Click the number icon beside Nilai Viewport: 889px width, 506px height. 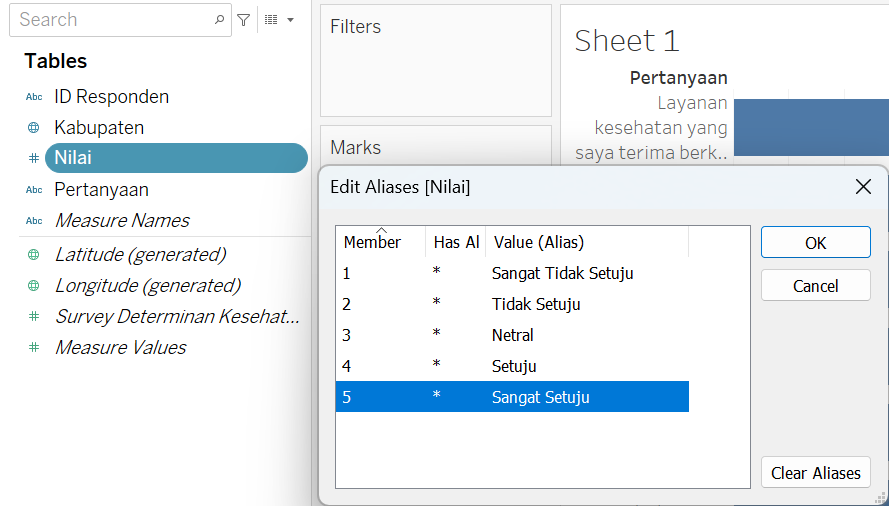click(x=34, y=158)
